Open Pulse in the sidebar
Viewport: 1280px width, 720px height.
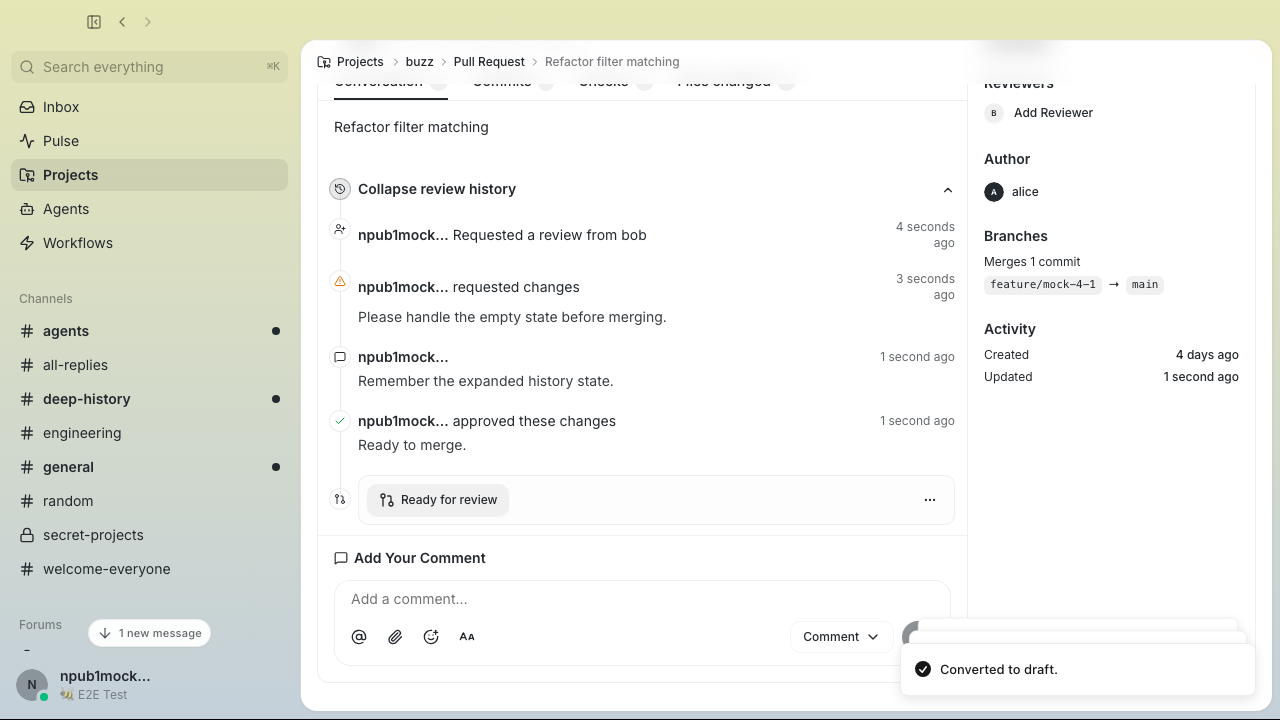point(150,141)
